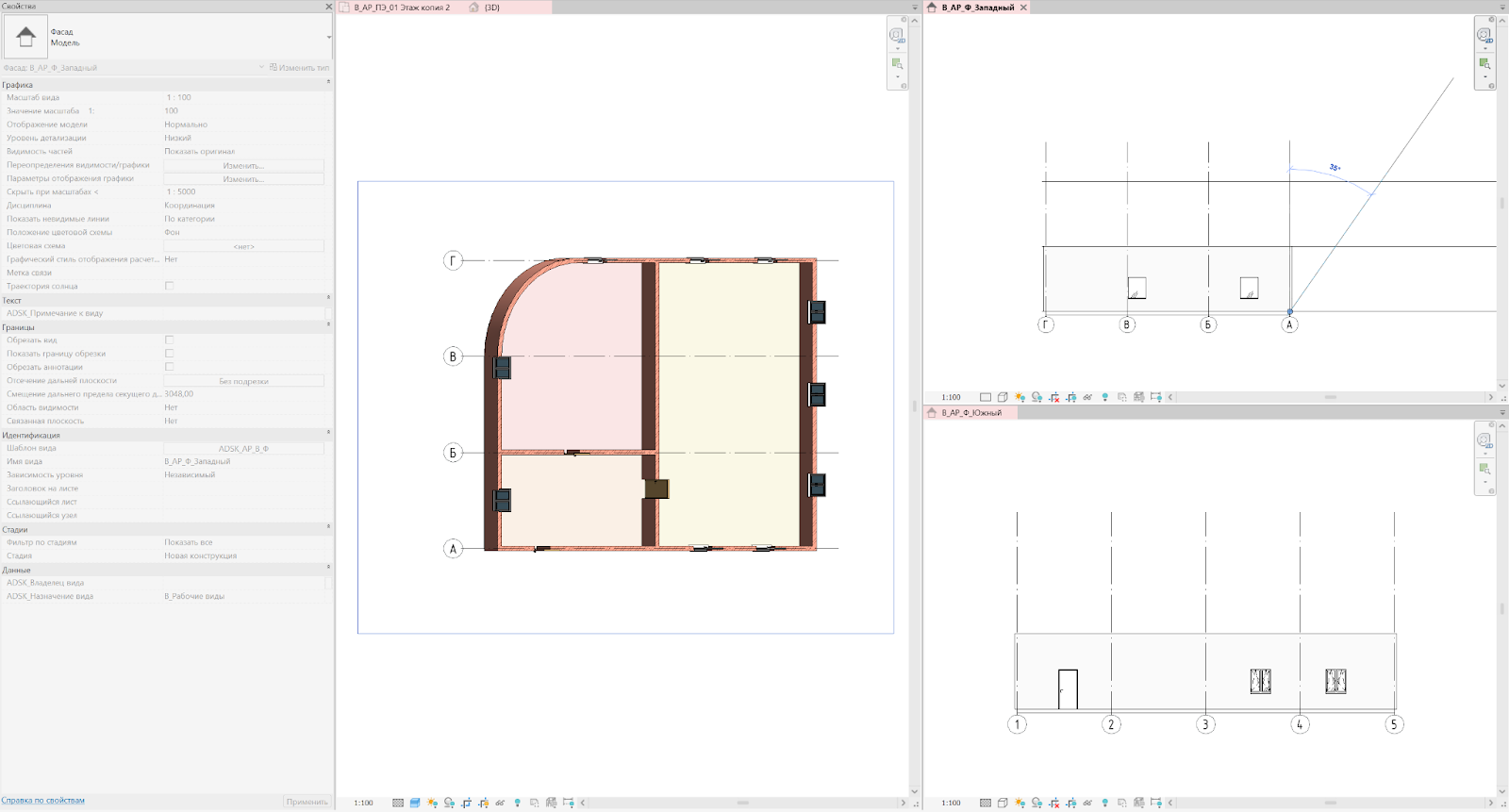1509x812 pixels.
Task: Enable the Обрезать вид checkbox
Action: [170, 340]
